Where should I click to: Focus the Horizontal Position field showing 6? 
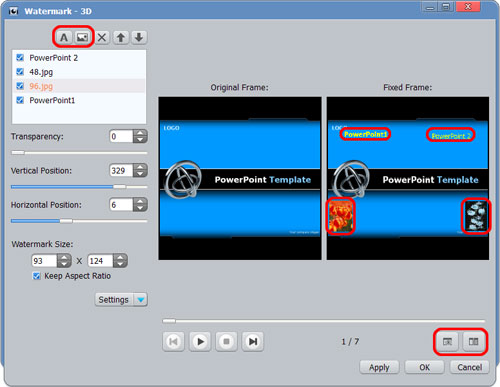click(x=122, y=204)
